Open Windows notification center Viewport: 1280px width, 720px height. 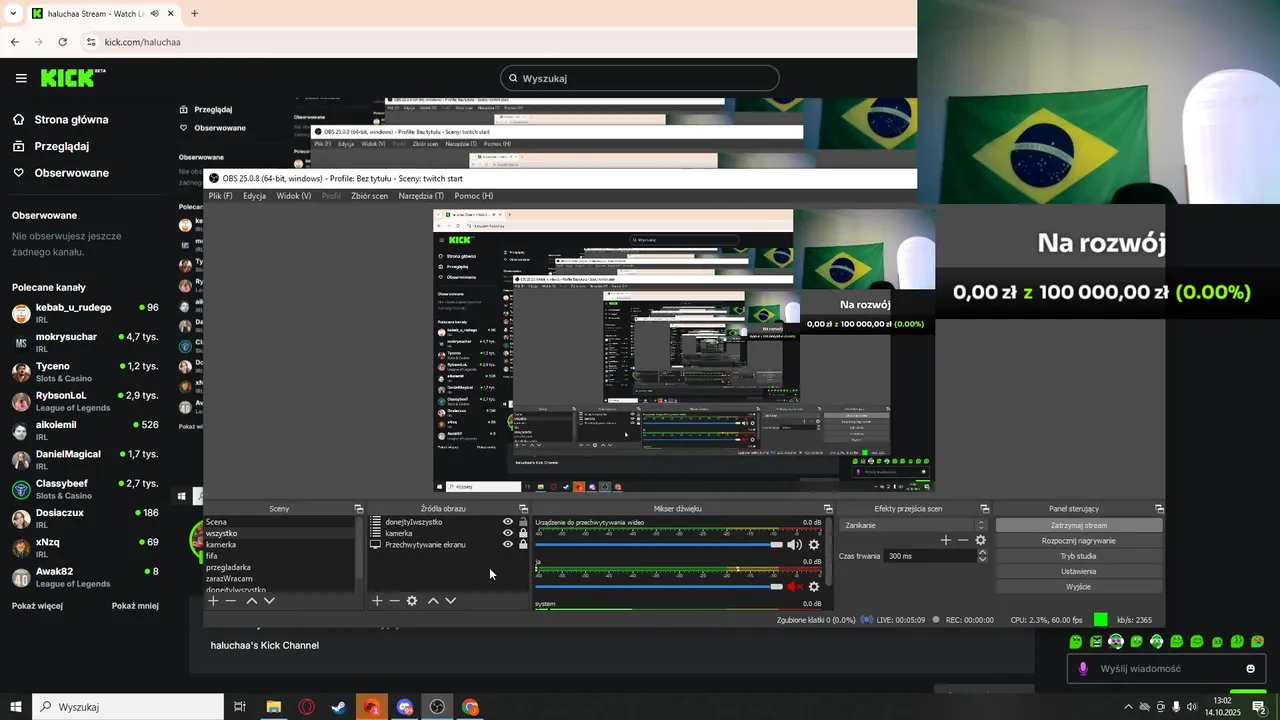click(x=1259, y=707)
